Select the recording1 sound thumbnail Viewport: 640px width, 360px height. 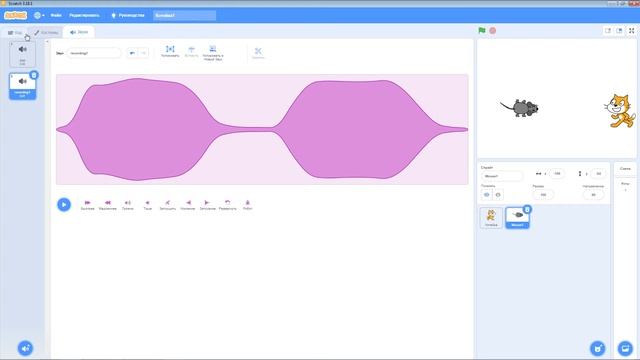tap(22, 87)
